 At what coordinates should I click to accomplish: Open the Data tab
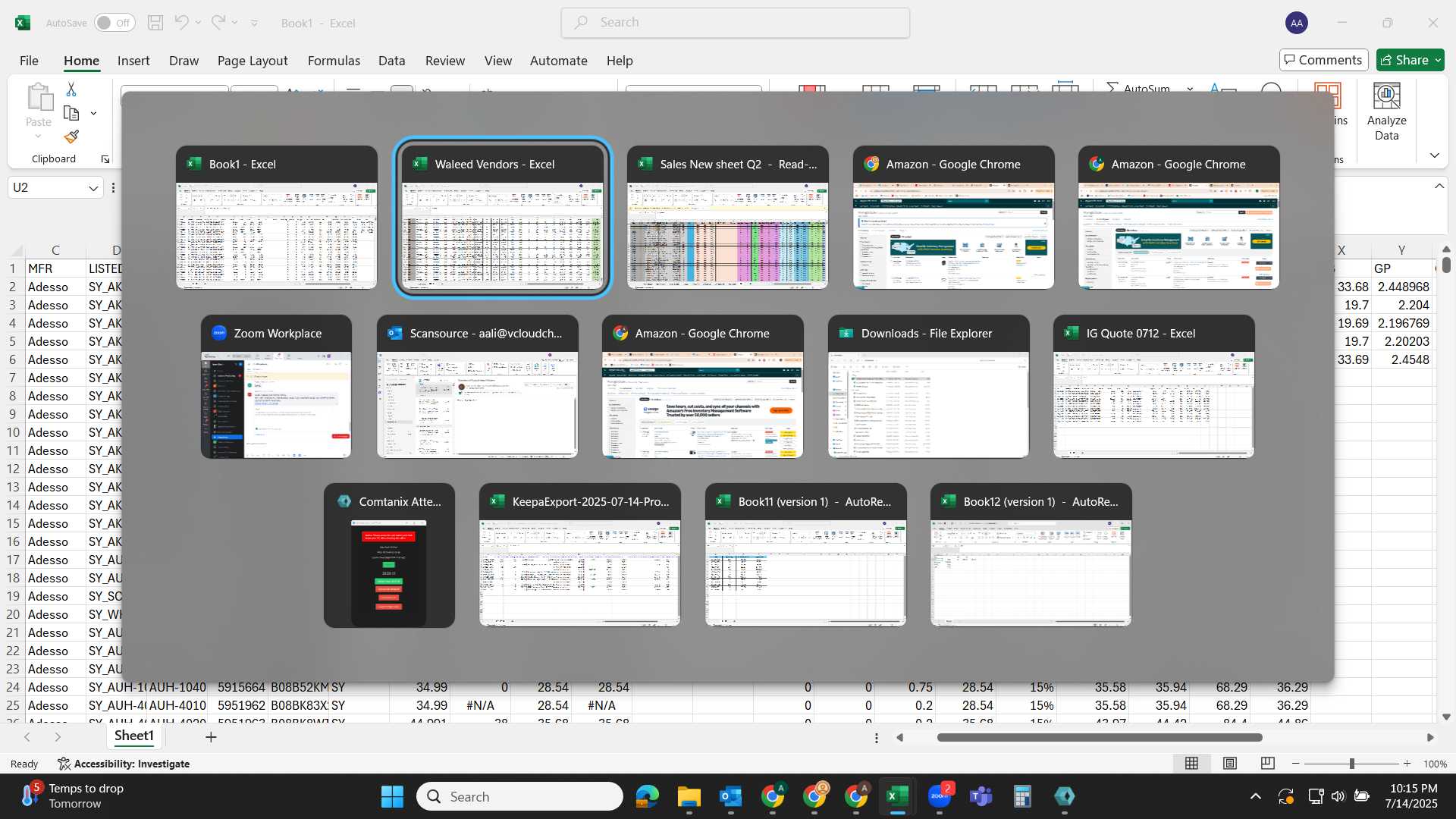392,61
